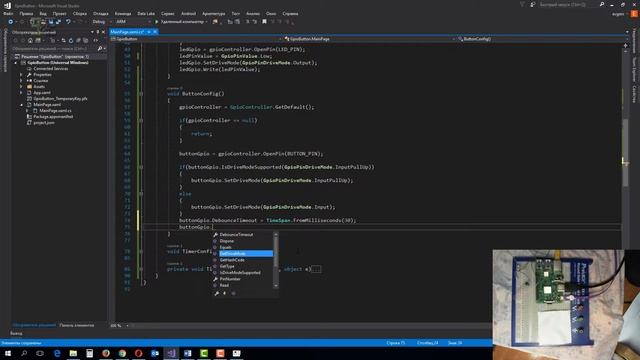Open GpioButton.MainPage type navigation dropdown
The image size is (640, 360).
pos(369,39)
